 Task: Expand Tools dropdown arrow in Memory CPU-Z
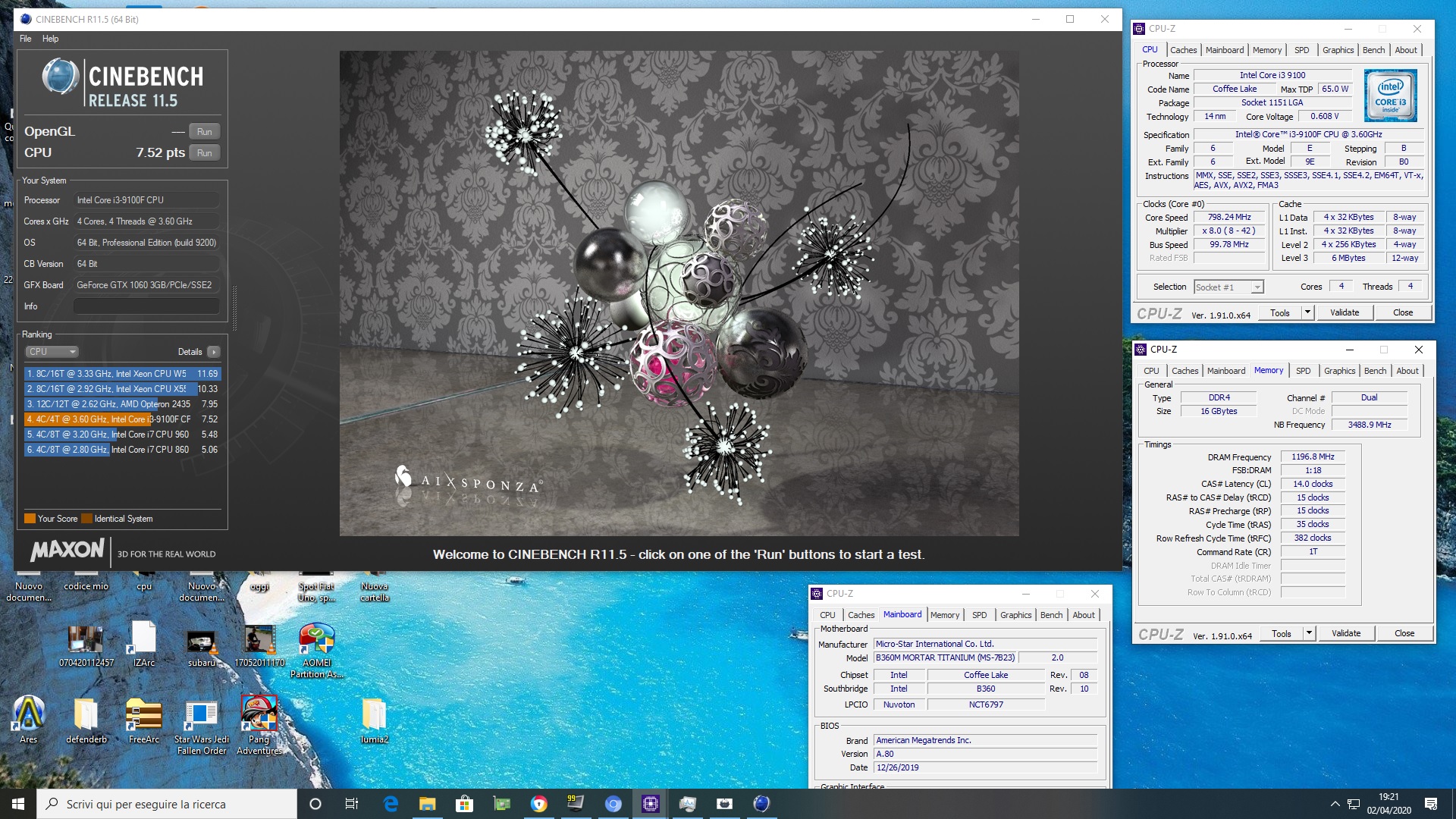pos(1309,633)
